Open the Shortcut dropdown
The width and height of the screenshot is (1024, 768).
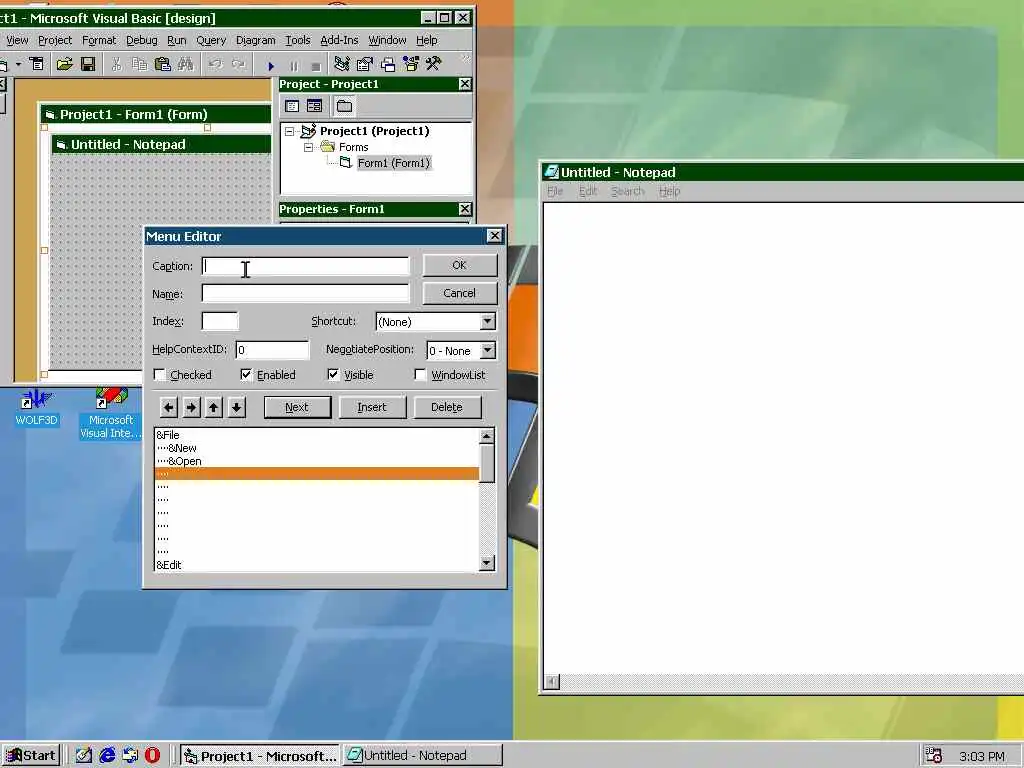(488, 321)
